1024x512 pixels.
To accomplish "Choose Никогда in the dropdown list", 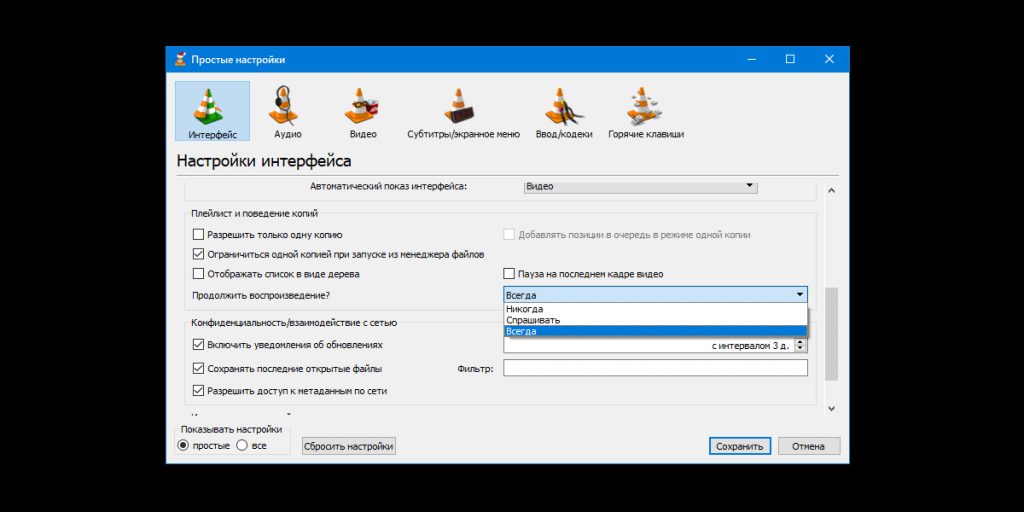I will tap(655, 309).
